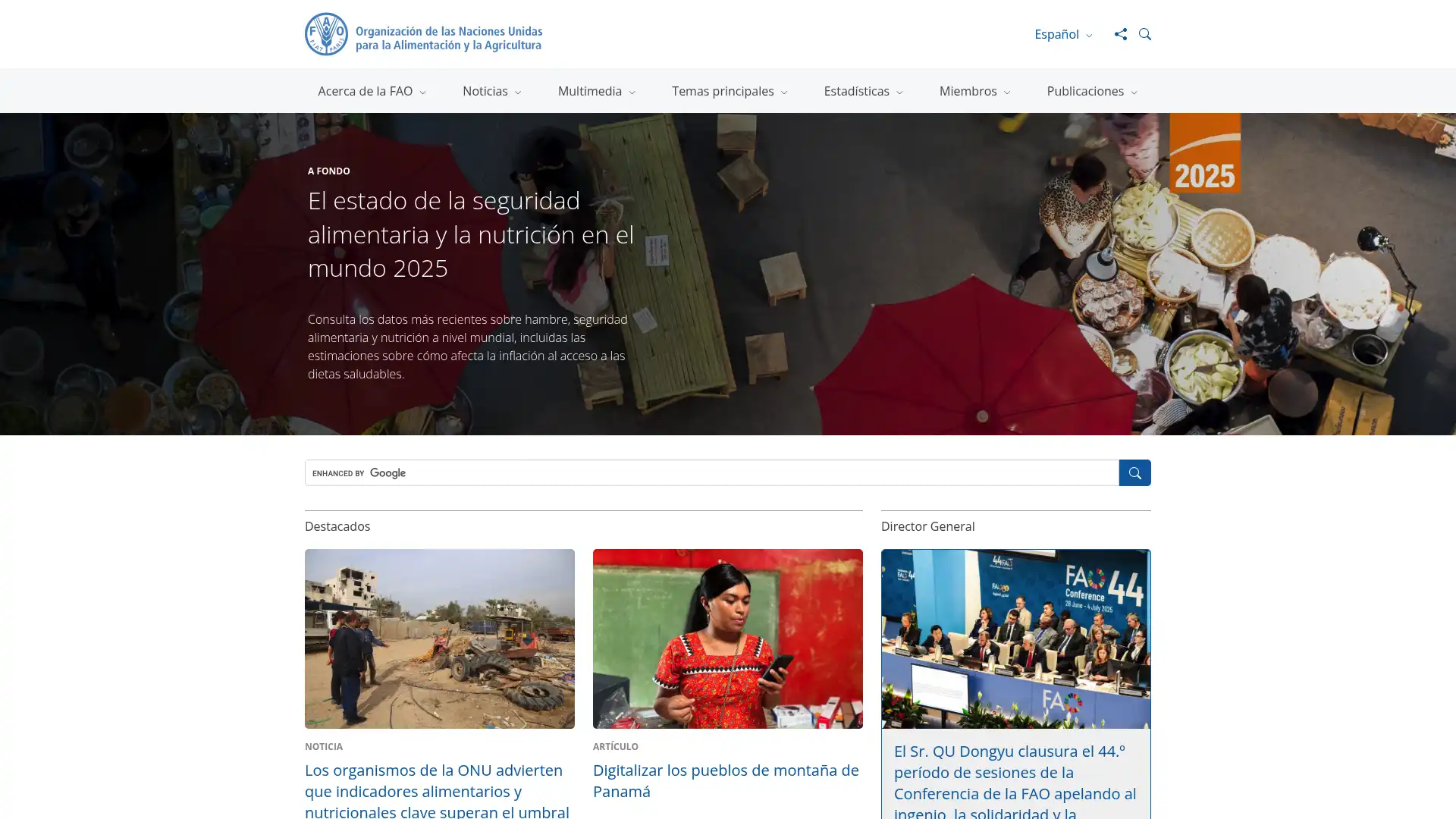
Task: Click the FAO logo in the header
Action: pos(423,34)
